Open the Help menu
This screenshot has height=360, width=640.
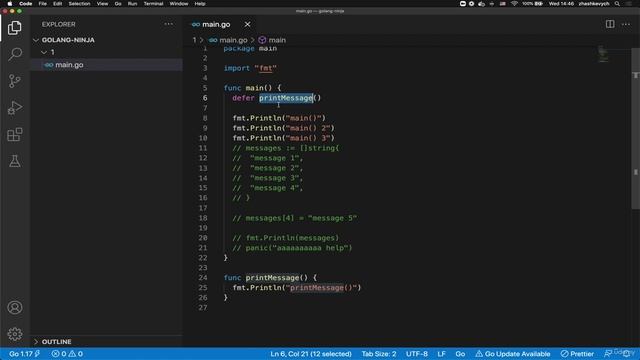[200, 4]
